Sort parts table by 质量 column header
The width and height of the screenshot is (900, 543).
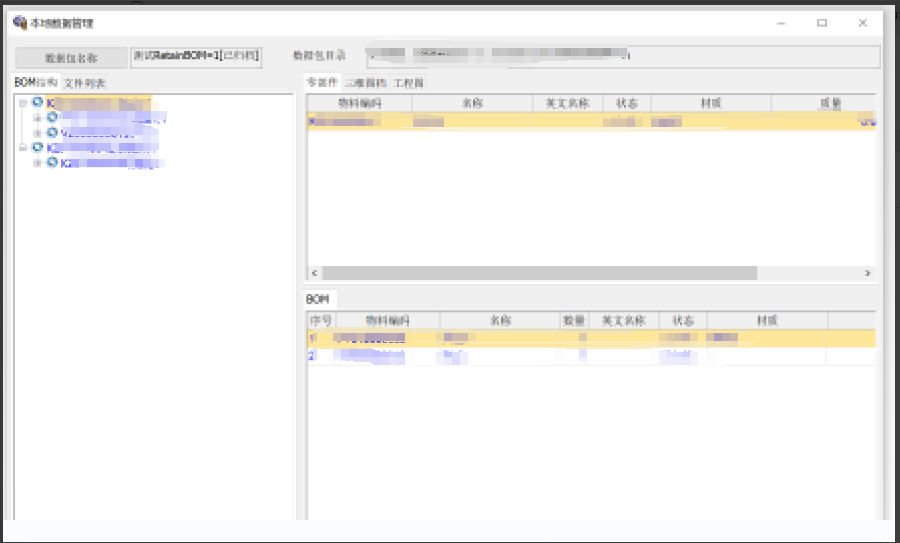(829, 103)
